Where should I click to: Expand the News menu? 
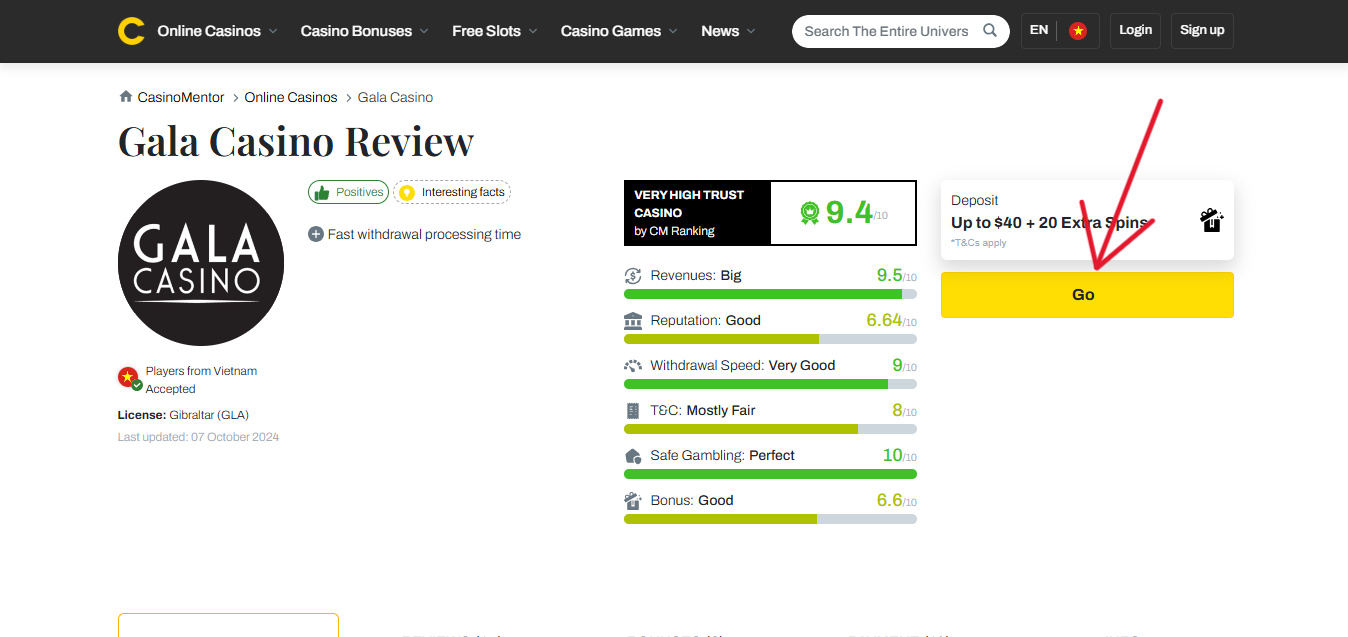[729, 31]
